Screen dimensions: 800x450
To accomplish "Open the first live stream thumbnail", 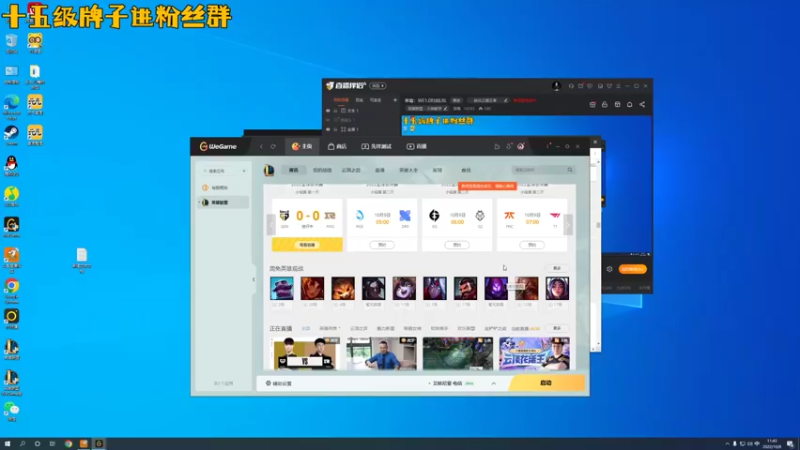I will pos(305,353).
